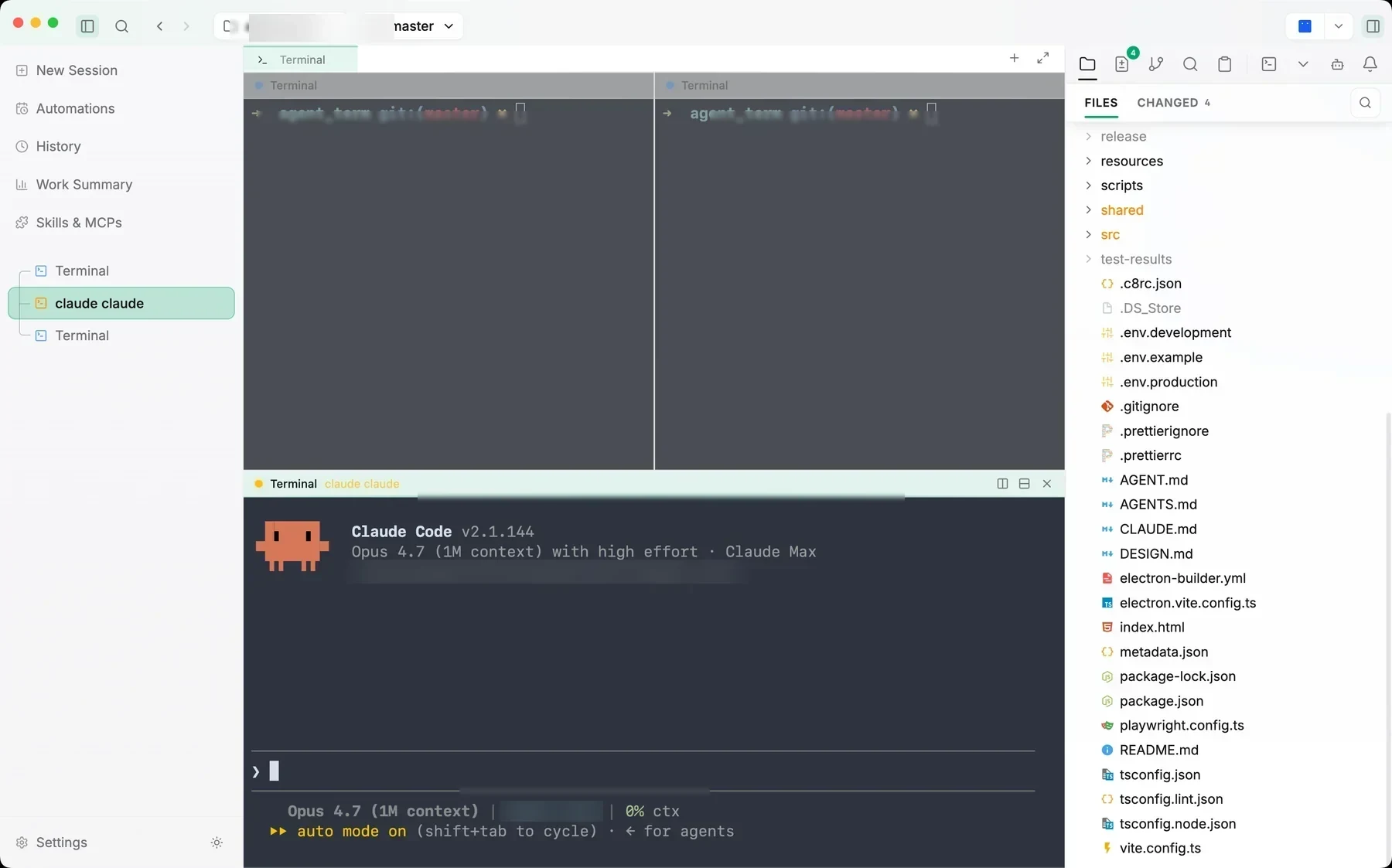The image size is (1392, 868).
Task: Select the claude claude session
Action: point(121,303)
